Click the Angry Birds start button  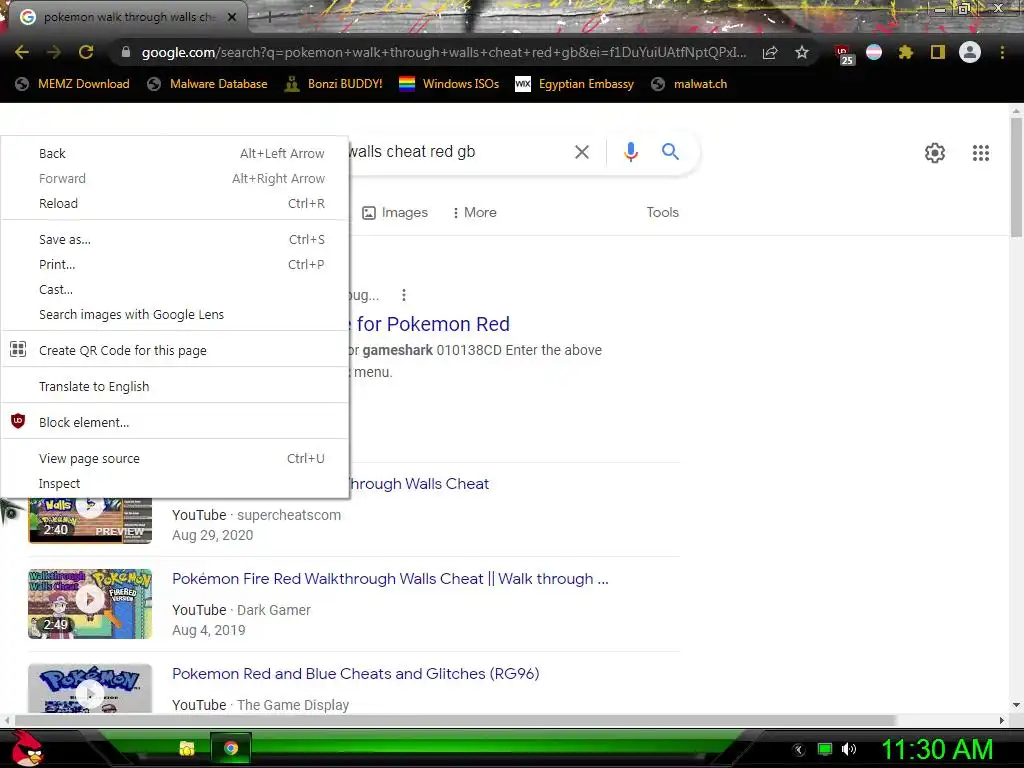(26, 748)
